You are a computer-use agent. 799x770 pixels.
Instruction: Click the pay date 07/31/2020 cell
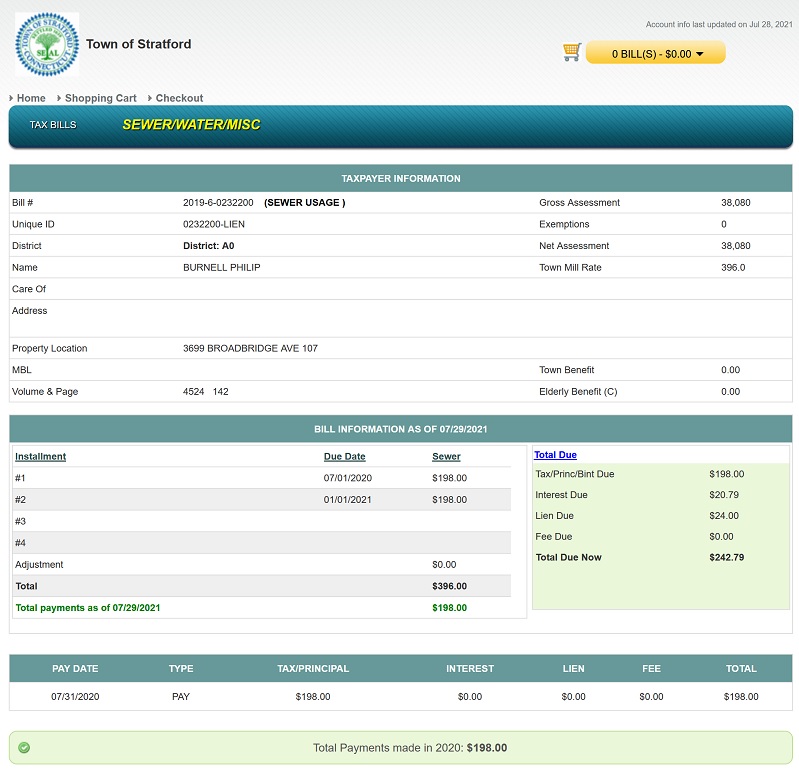(x=75, y=697)
